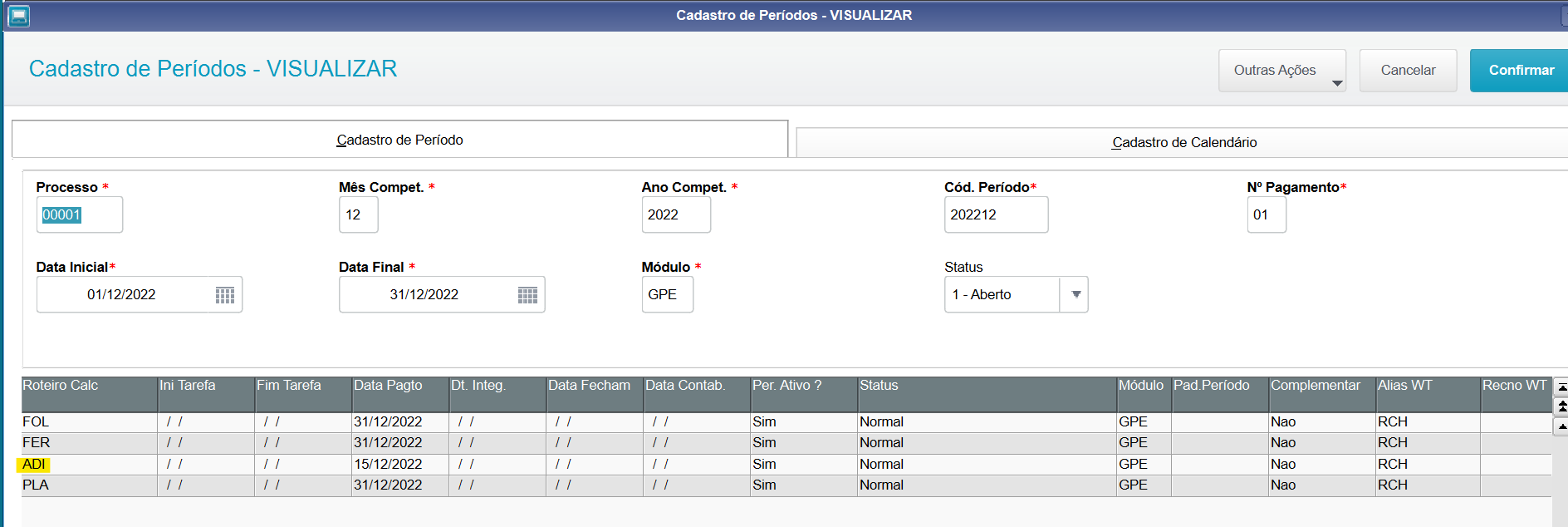
Task: Click the Dt. Integ. column header
Action: point(497,394)
